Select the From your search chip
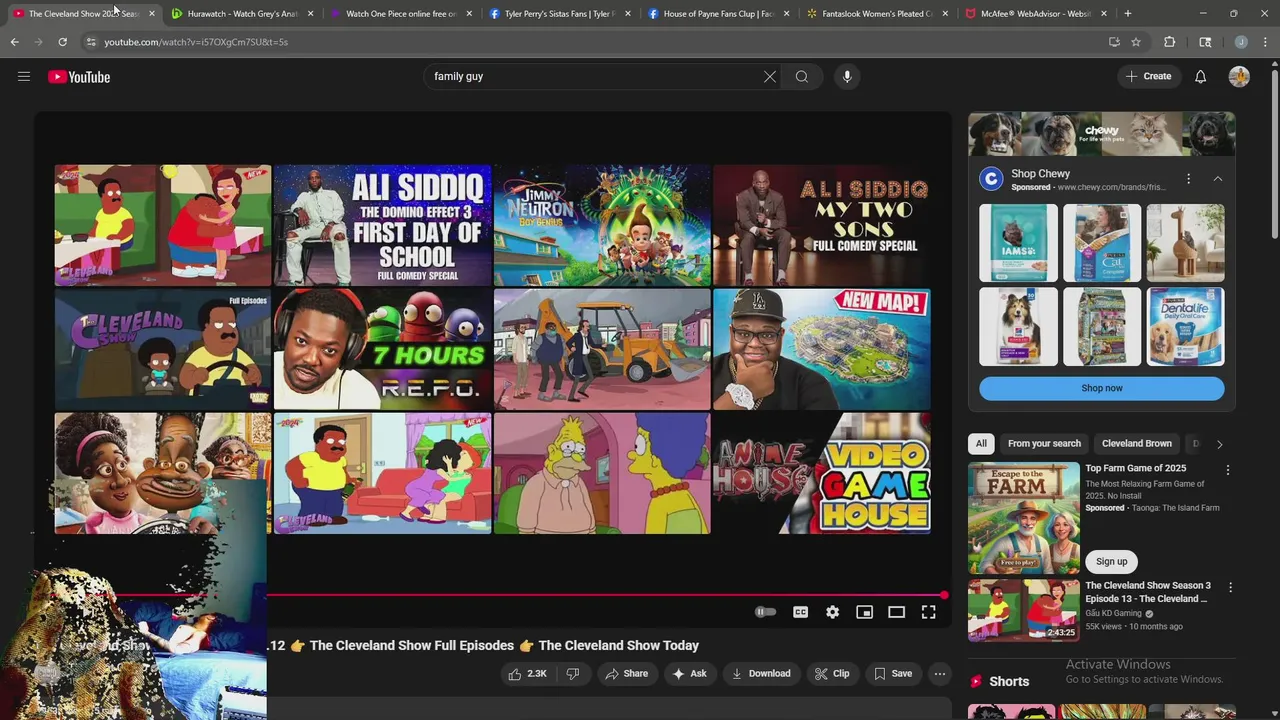The image size is (1280, 720). click(x=1044, y=444)
